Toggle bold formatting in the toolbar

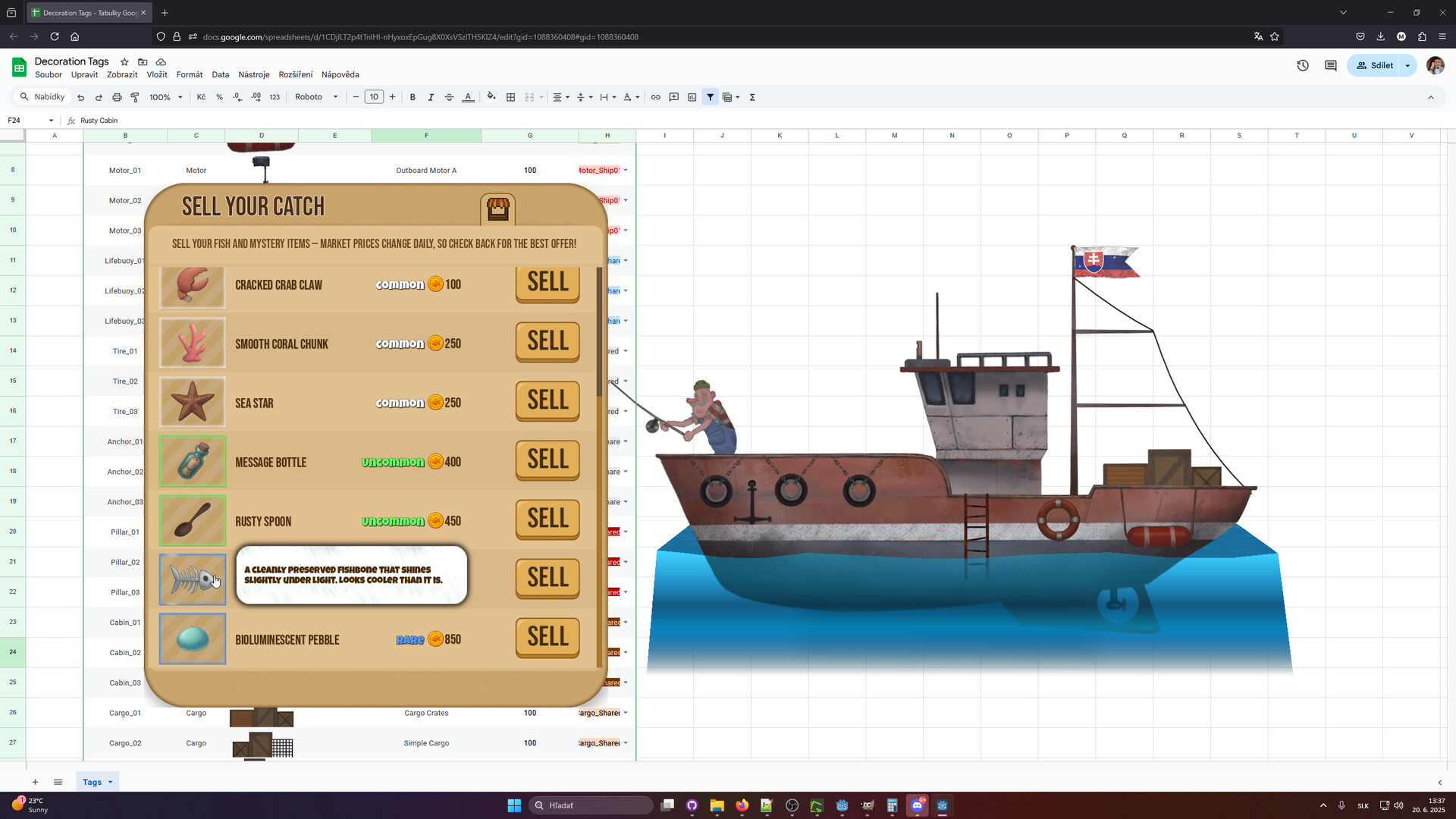point(413,97)
